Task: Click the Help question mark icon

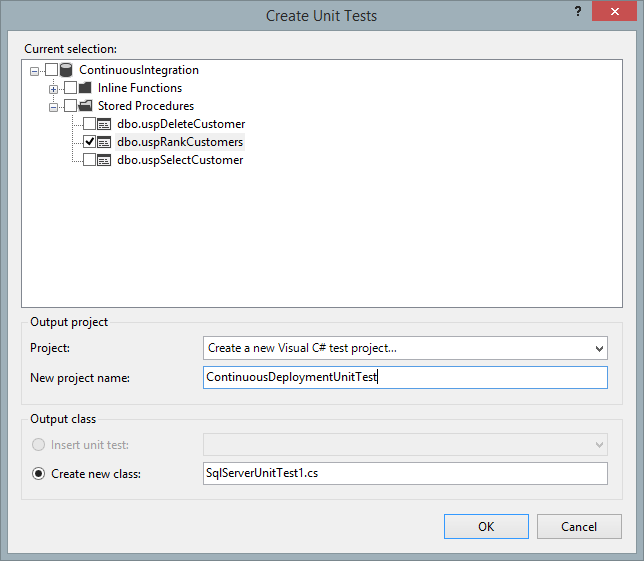Action: [577, 10]
